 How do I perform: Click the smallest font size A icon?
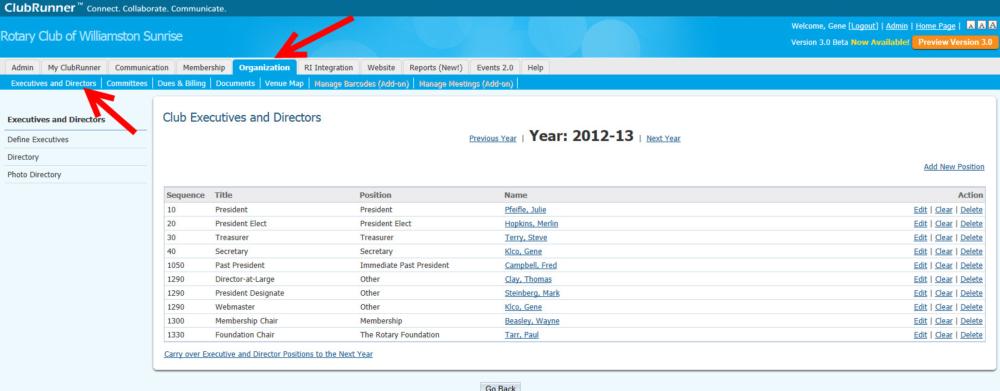[x=971, y=26]
